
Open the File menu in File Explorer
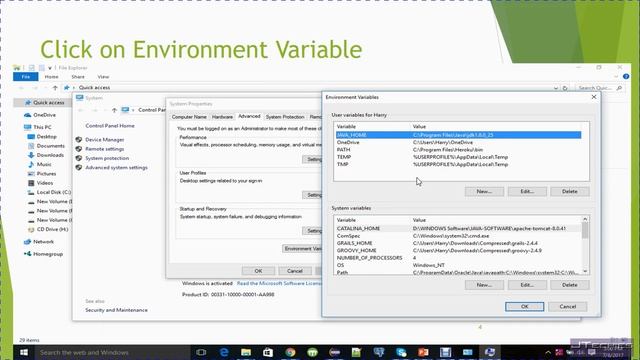(x=25, y=77)
